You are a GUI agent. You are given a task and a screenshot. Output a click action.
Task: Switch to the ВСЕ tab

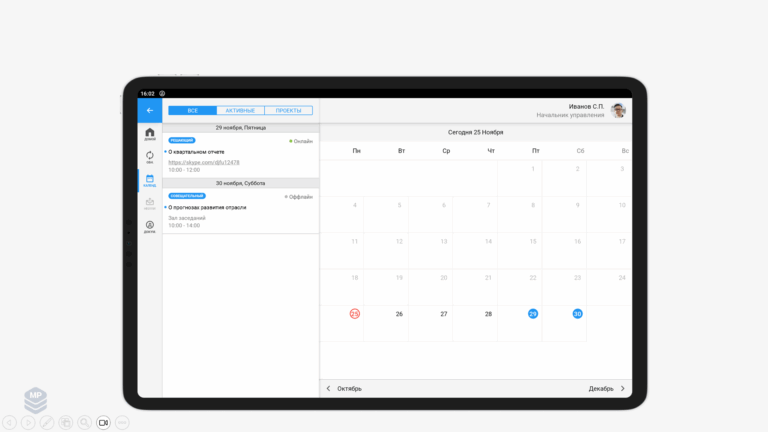click(x=192, y=111)
